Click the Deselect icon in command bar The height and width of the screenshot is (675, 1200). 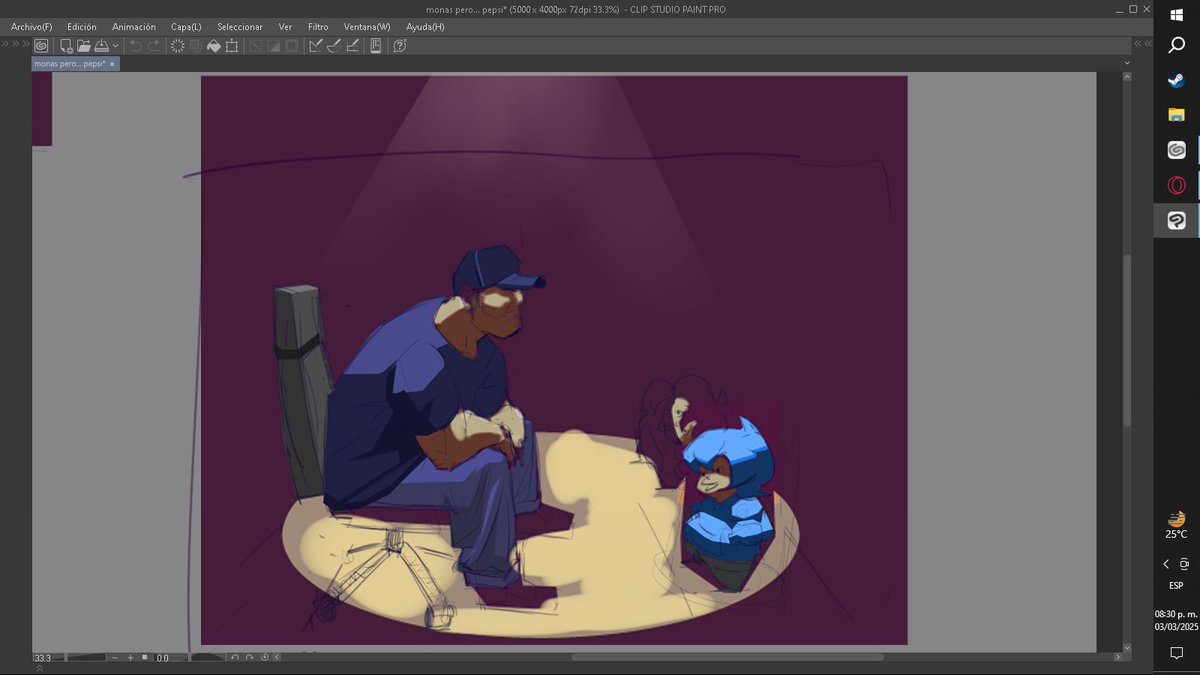(x=255, y=46)
